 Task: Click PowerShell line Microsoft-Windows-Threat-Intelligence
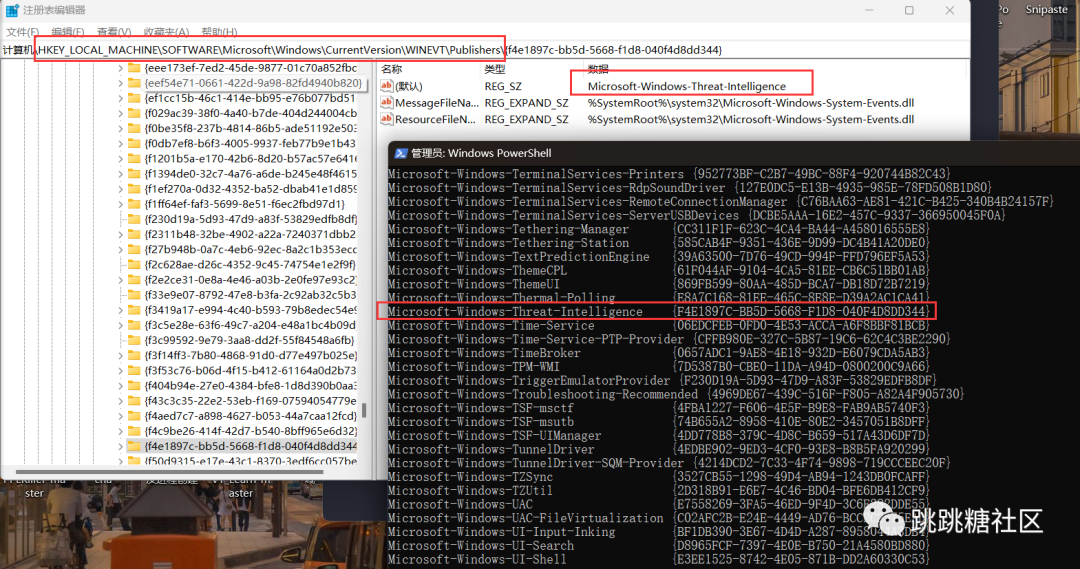point(658,311)
